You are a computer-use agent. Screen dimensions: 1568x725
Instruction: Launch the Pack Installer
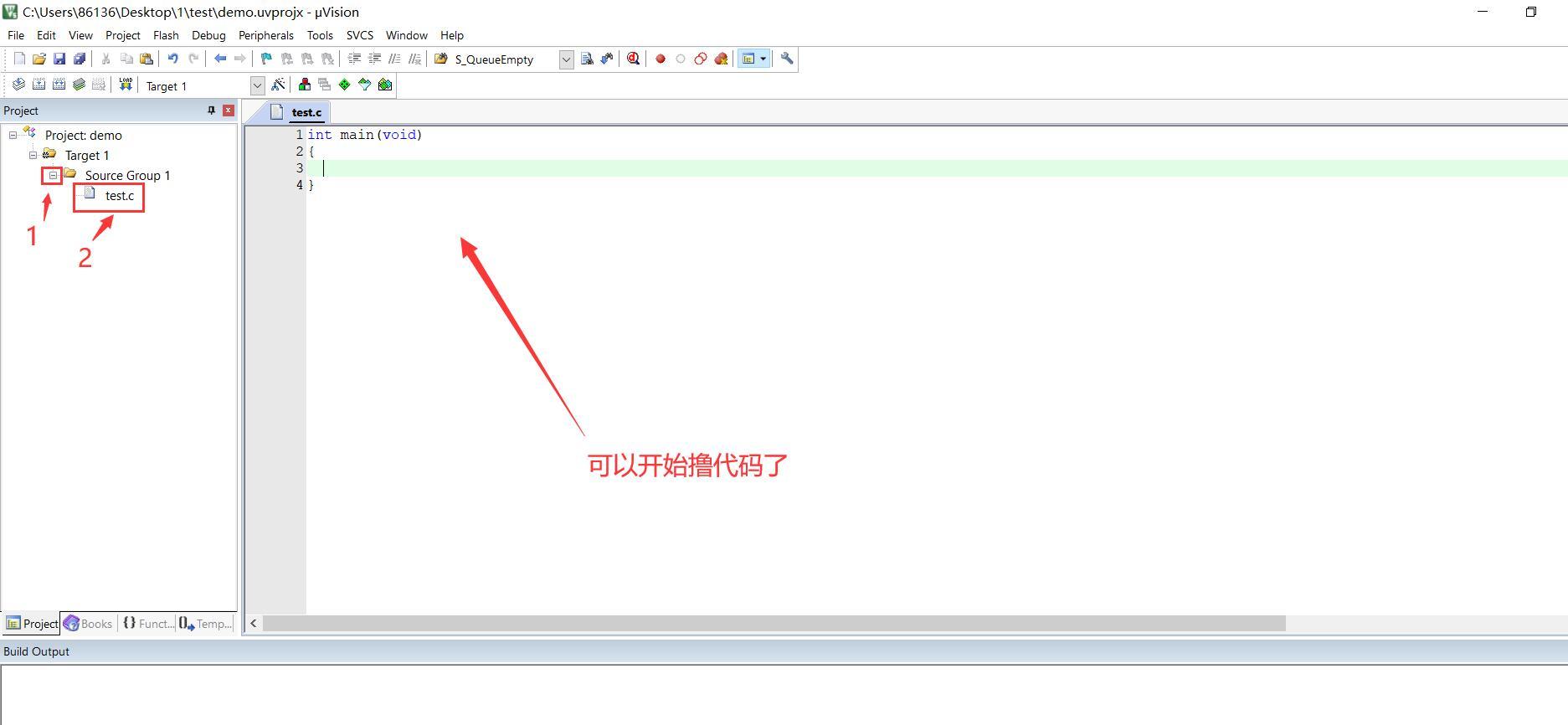(x=385, y=85)
